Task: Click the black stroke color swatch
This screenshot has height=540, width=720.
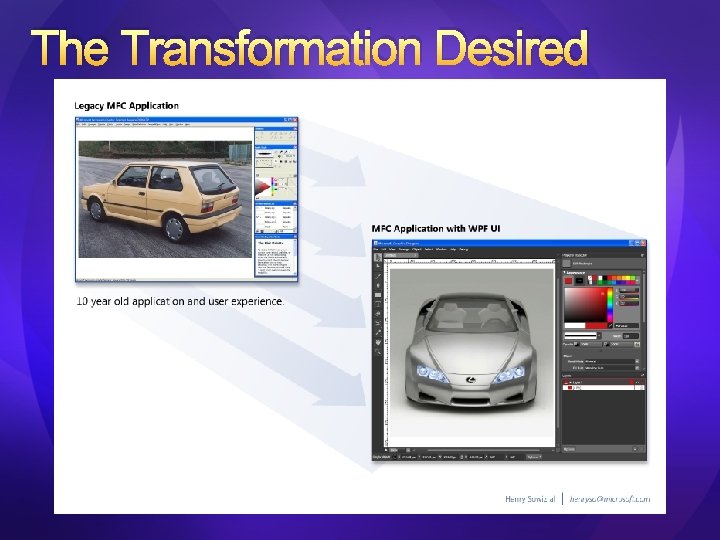Action: point(579,281)
